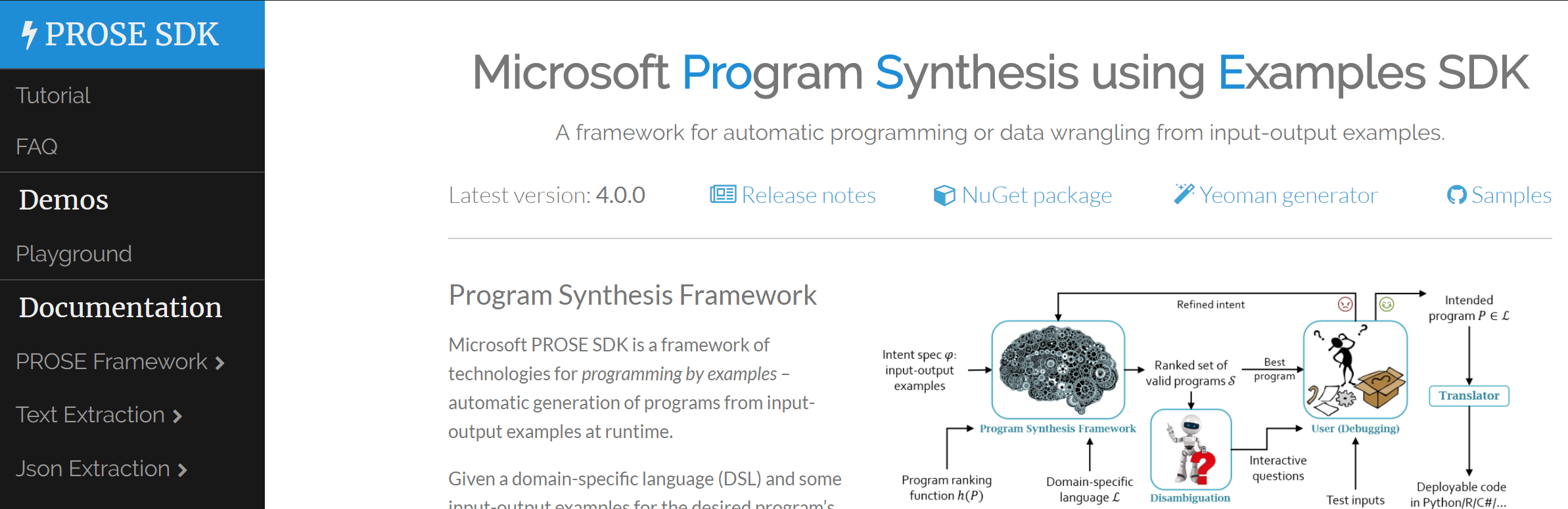
Task: Expand the PROSE Framework chevron
Action: click(x=220, y=363)
